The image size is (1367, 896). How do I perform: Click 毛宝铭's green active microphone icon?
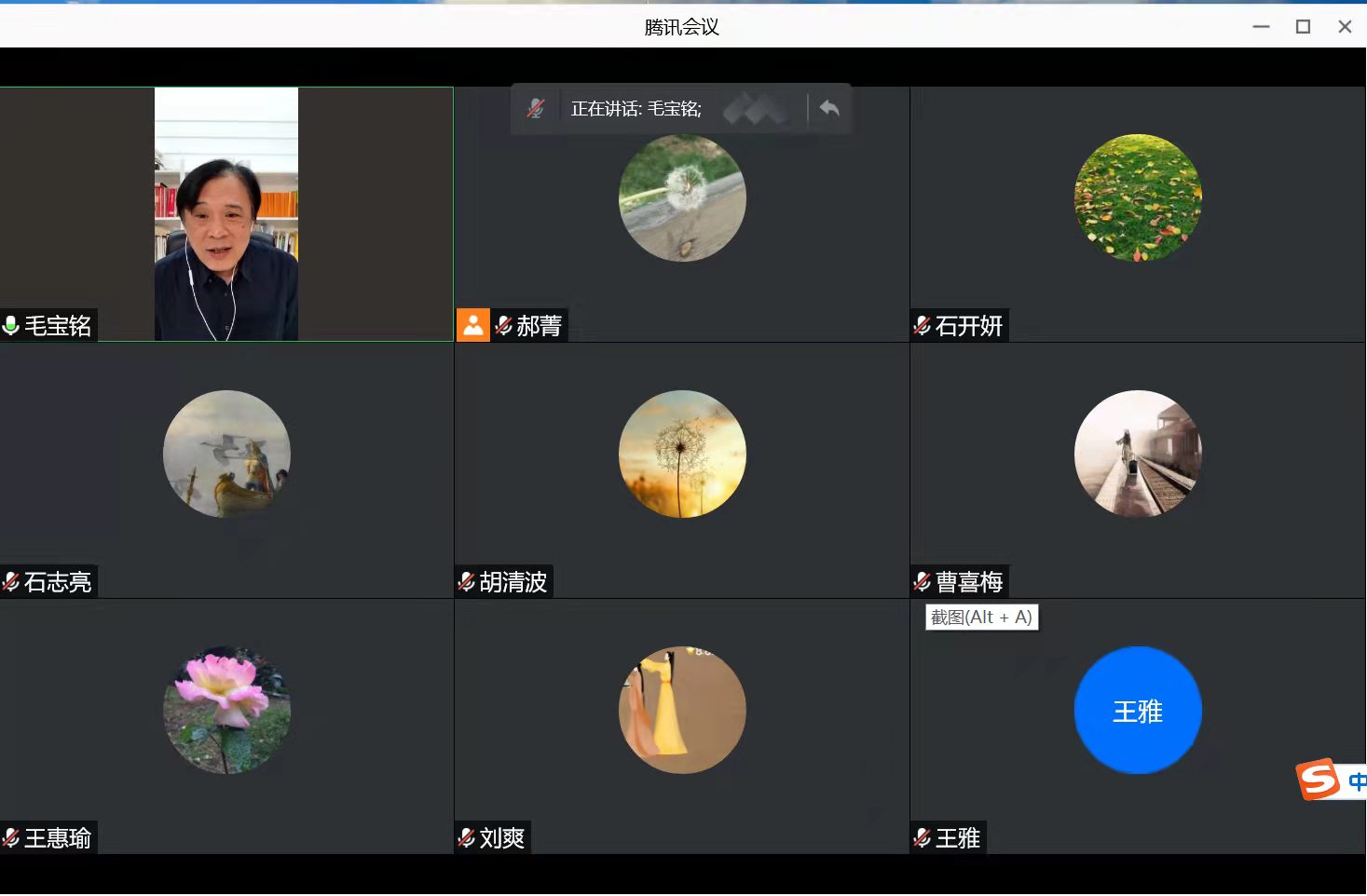(11, 325)
